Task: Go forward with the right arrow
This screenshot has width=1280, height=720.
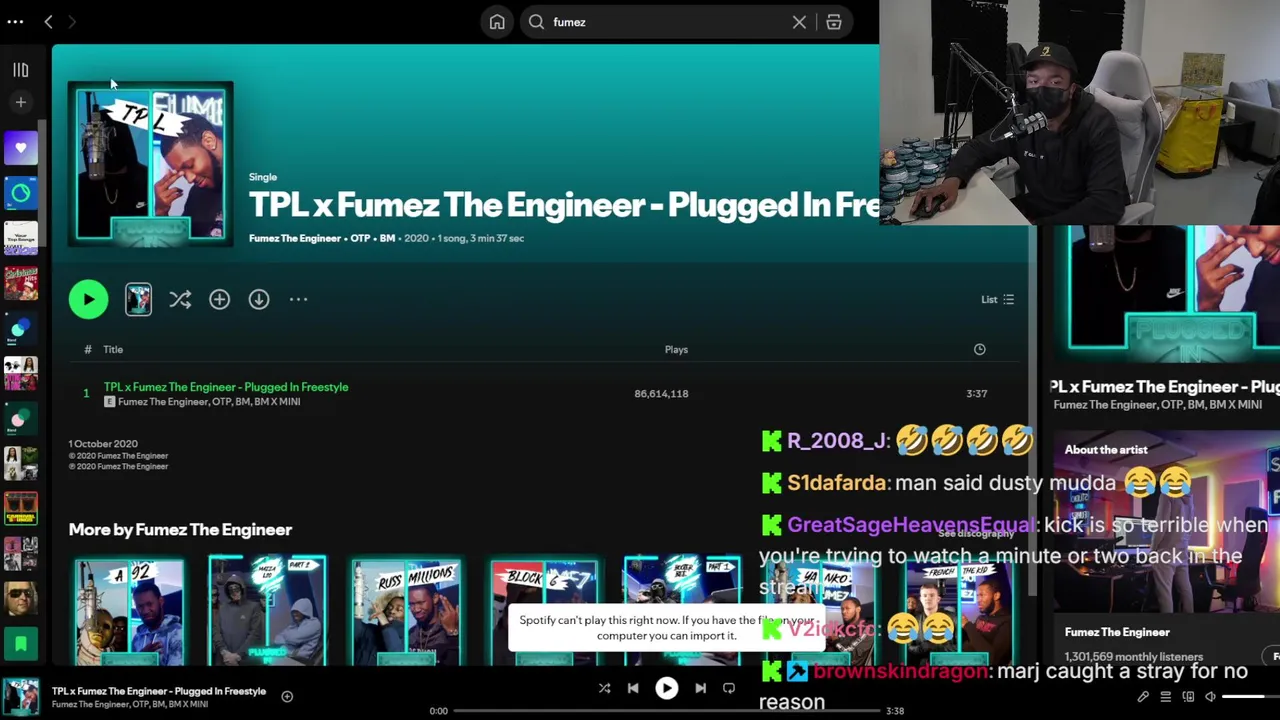Action: (72, 22)
